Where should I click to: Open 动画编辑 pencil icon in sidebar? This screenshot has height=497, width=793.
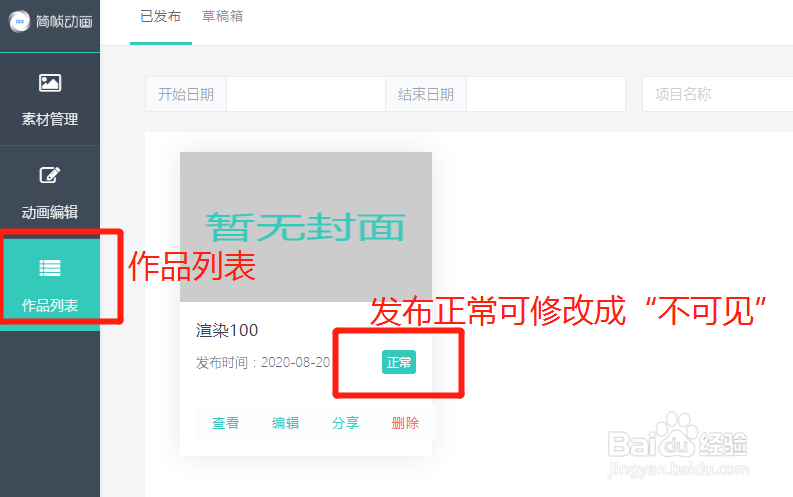pos(50,175)
